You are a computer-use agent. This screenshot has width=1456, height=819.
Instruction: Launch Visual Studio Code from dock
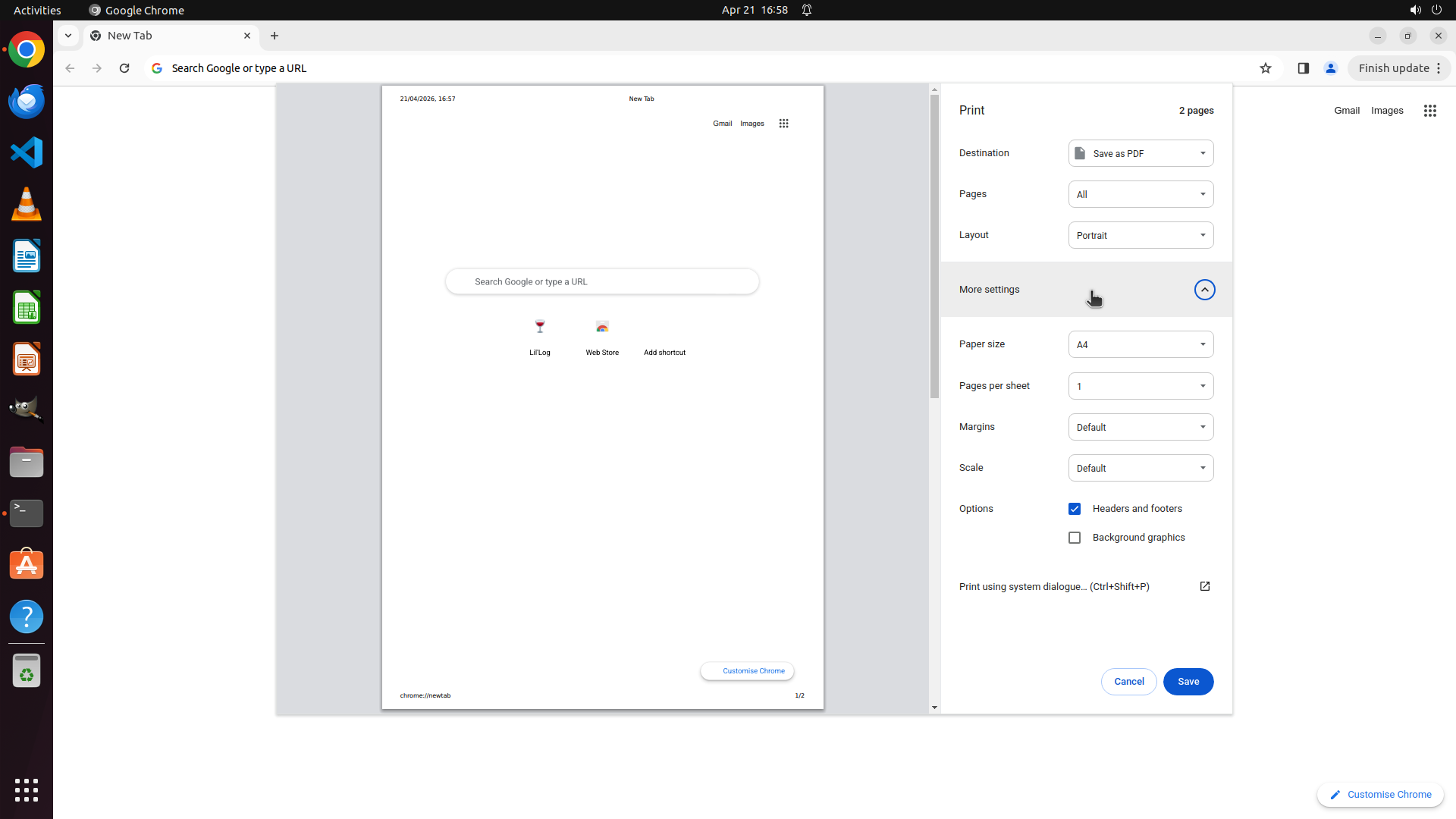coord(27,152)
